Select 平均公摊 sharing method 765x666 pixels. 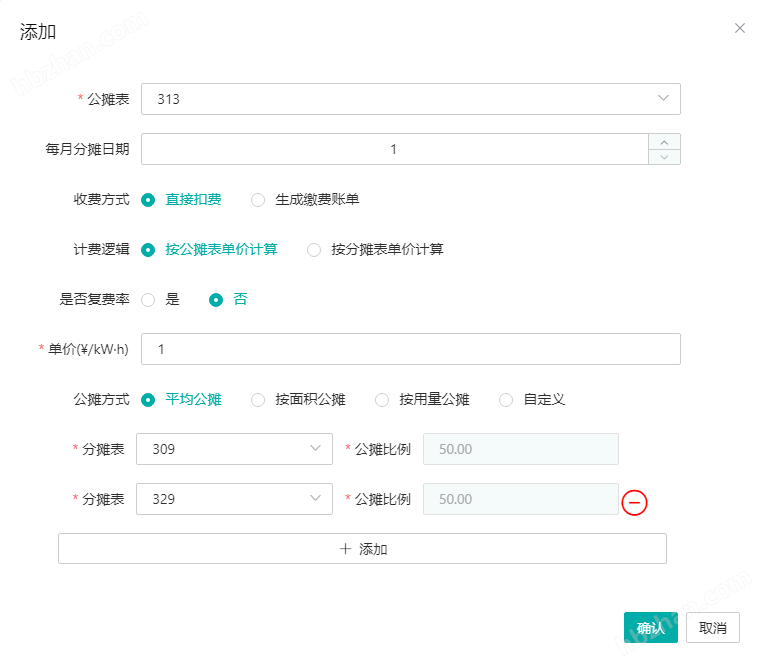[181, 400]
